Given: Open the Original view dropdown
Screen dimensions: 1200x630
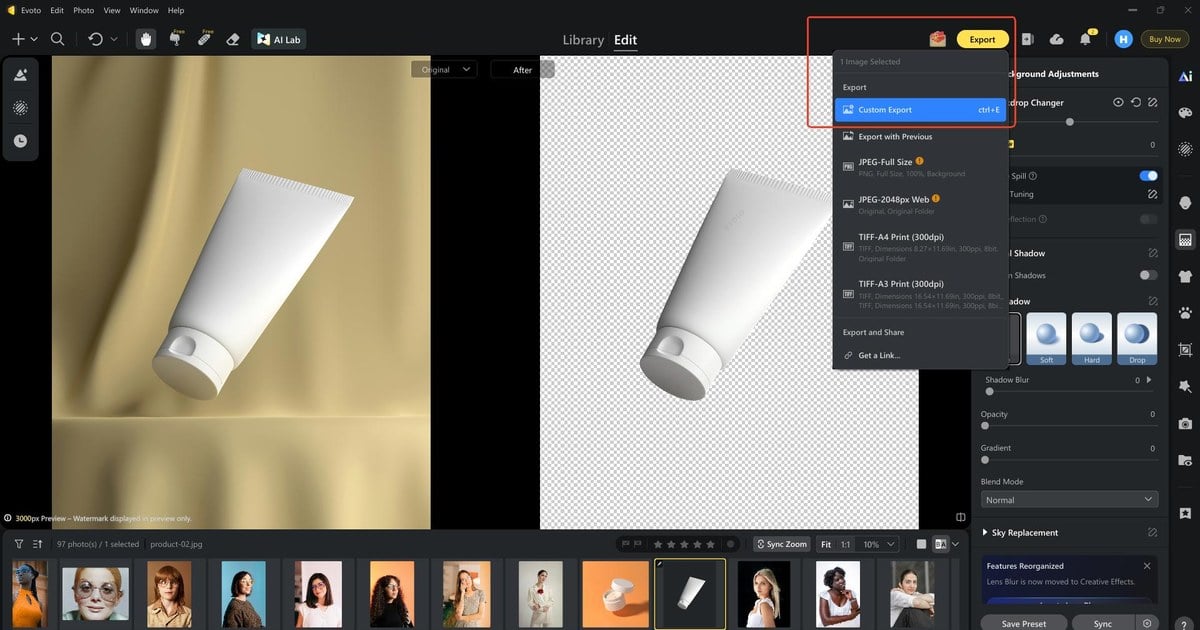Looking at the screenshot, I should (x=445, y=70).
